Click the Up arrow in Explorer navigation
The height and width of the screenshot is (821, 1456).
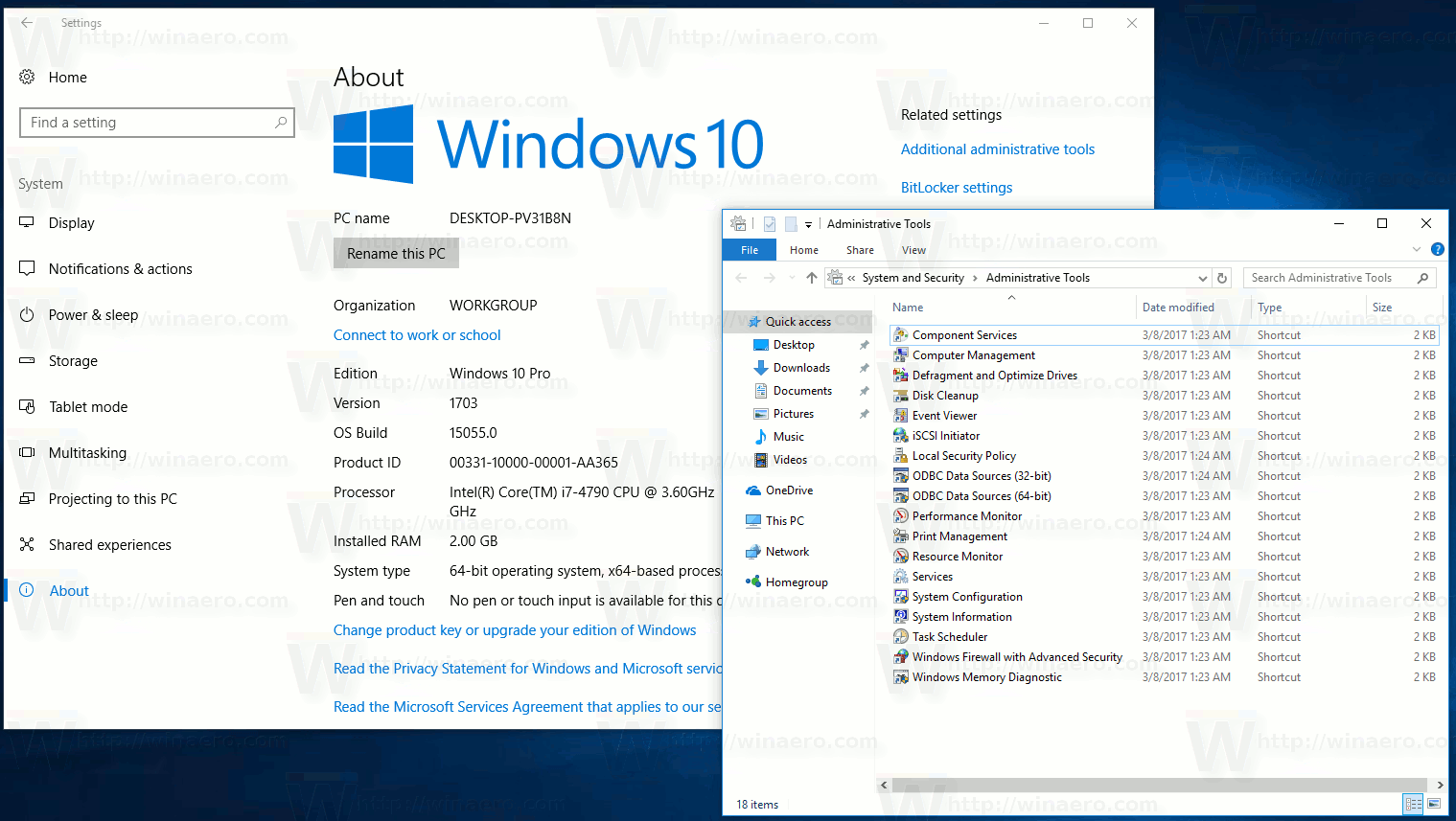tap(812, 278)
